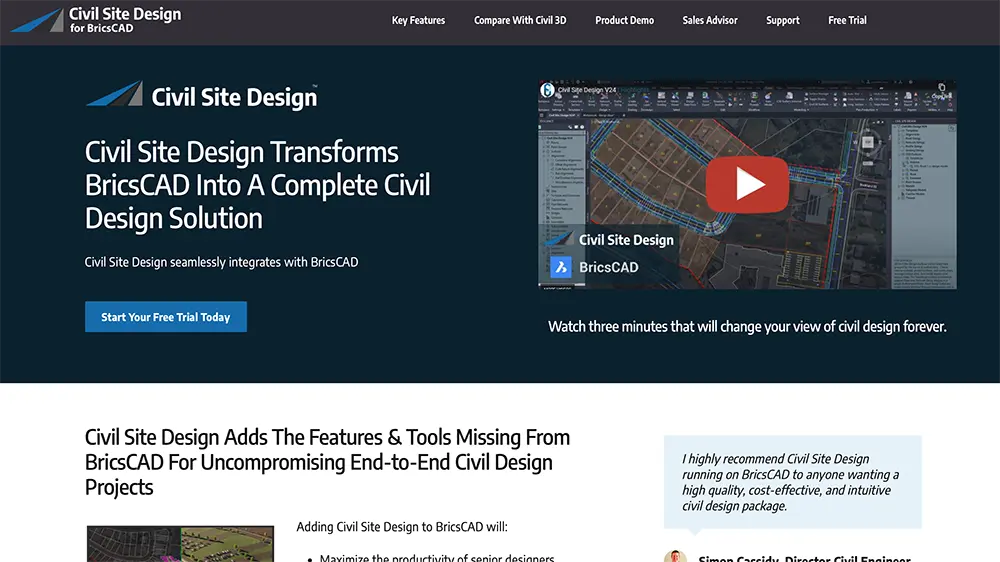Click the copy link icon on video
This screenshot has width=1000, height=562.
(941, 89)
